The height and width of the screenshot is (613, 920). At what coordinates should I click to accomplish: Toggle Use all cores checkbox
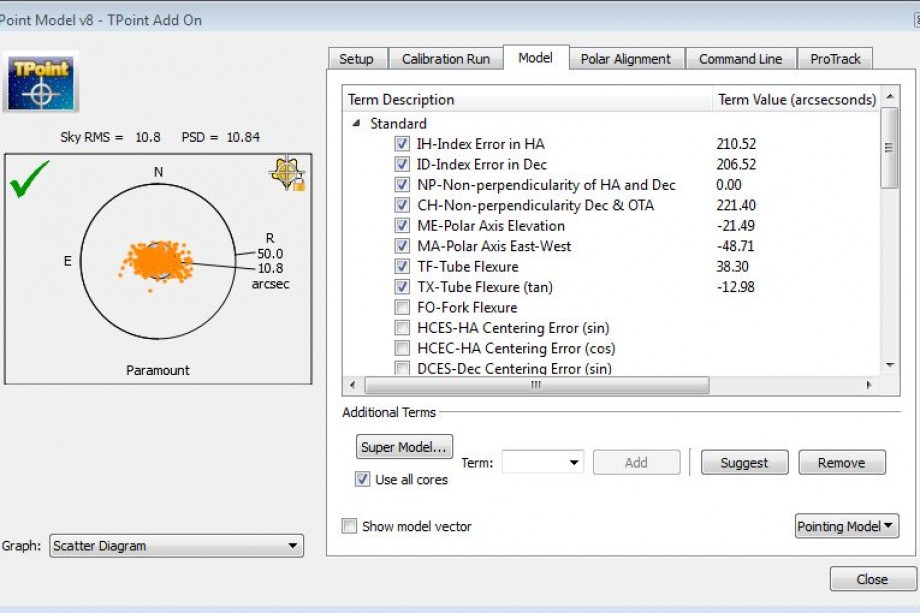[363, 479]
